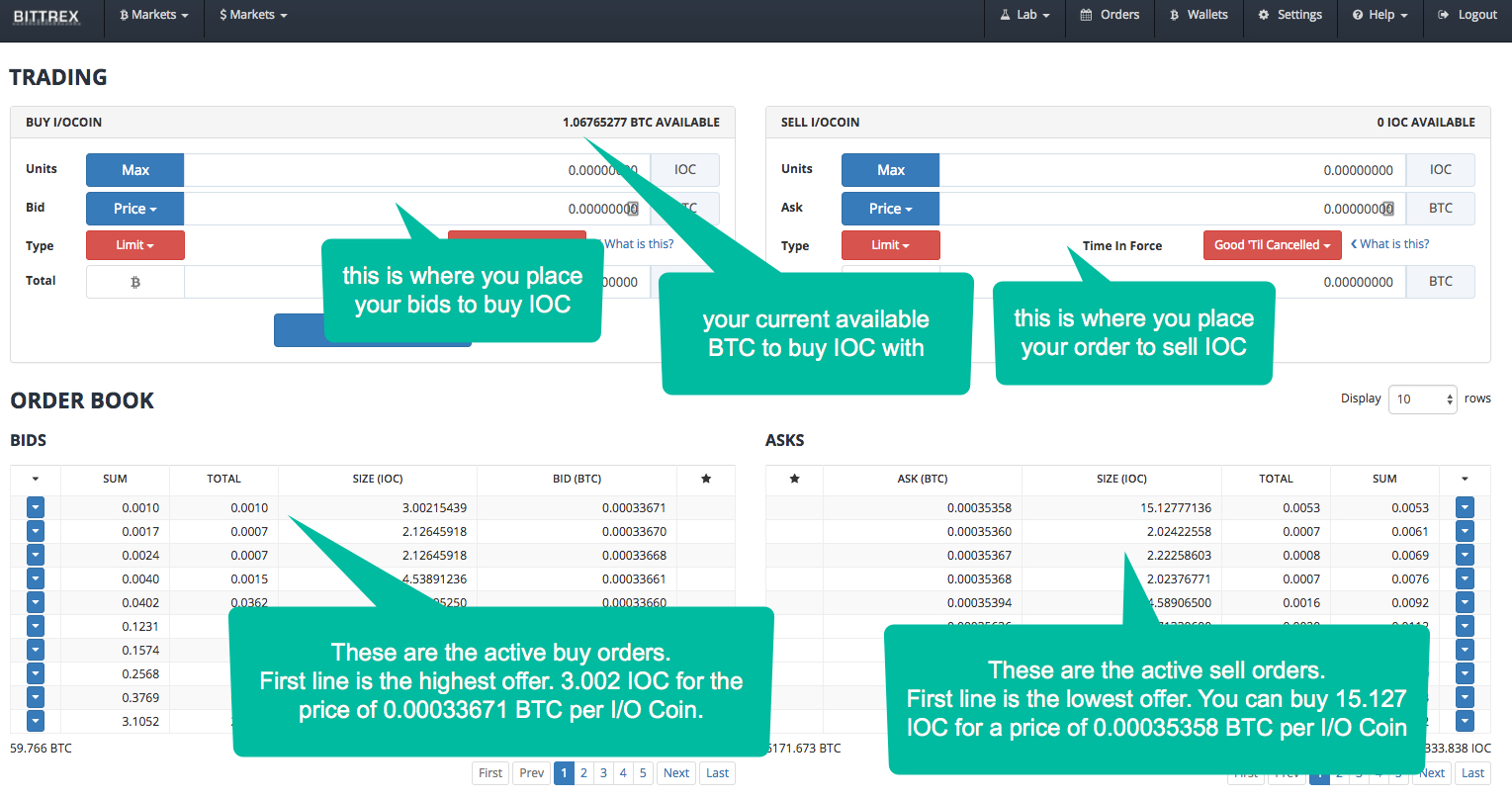
Task: Click Max in the Buy I/OCoin panel
Action: 135,170
